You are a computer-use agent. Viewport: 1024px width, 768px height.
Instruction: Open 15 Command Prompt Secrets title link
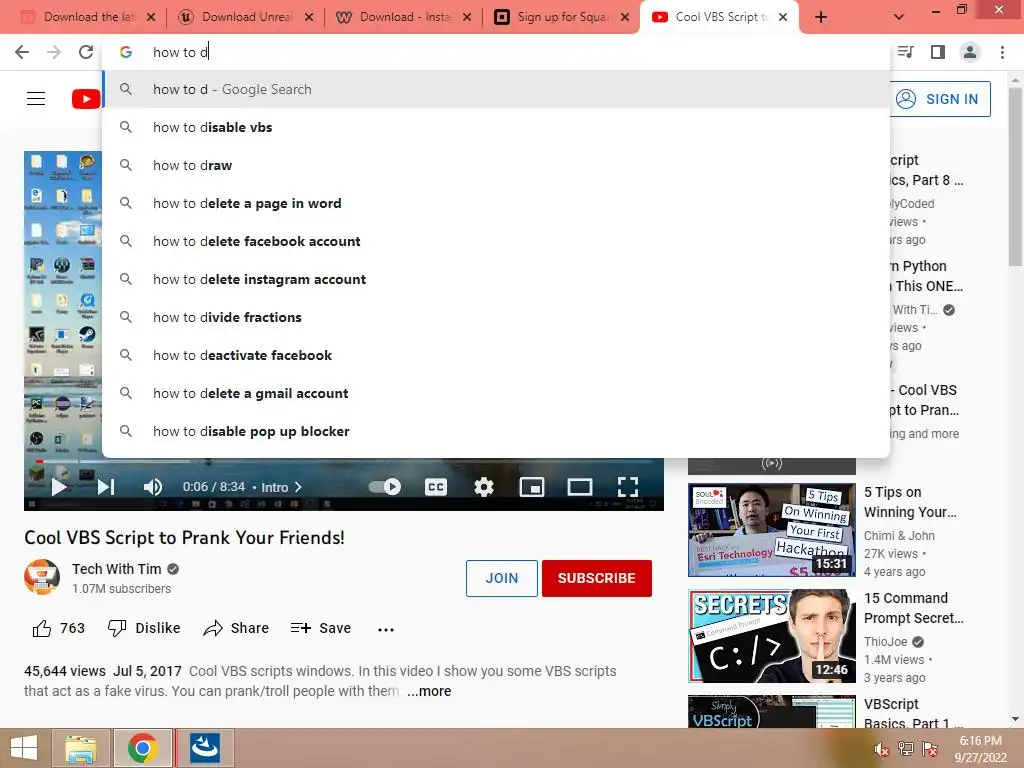coord(914,608)
